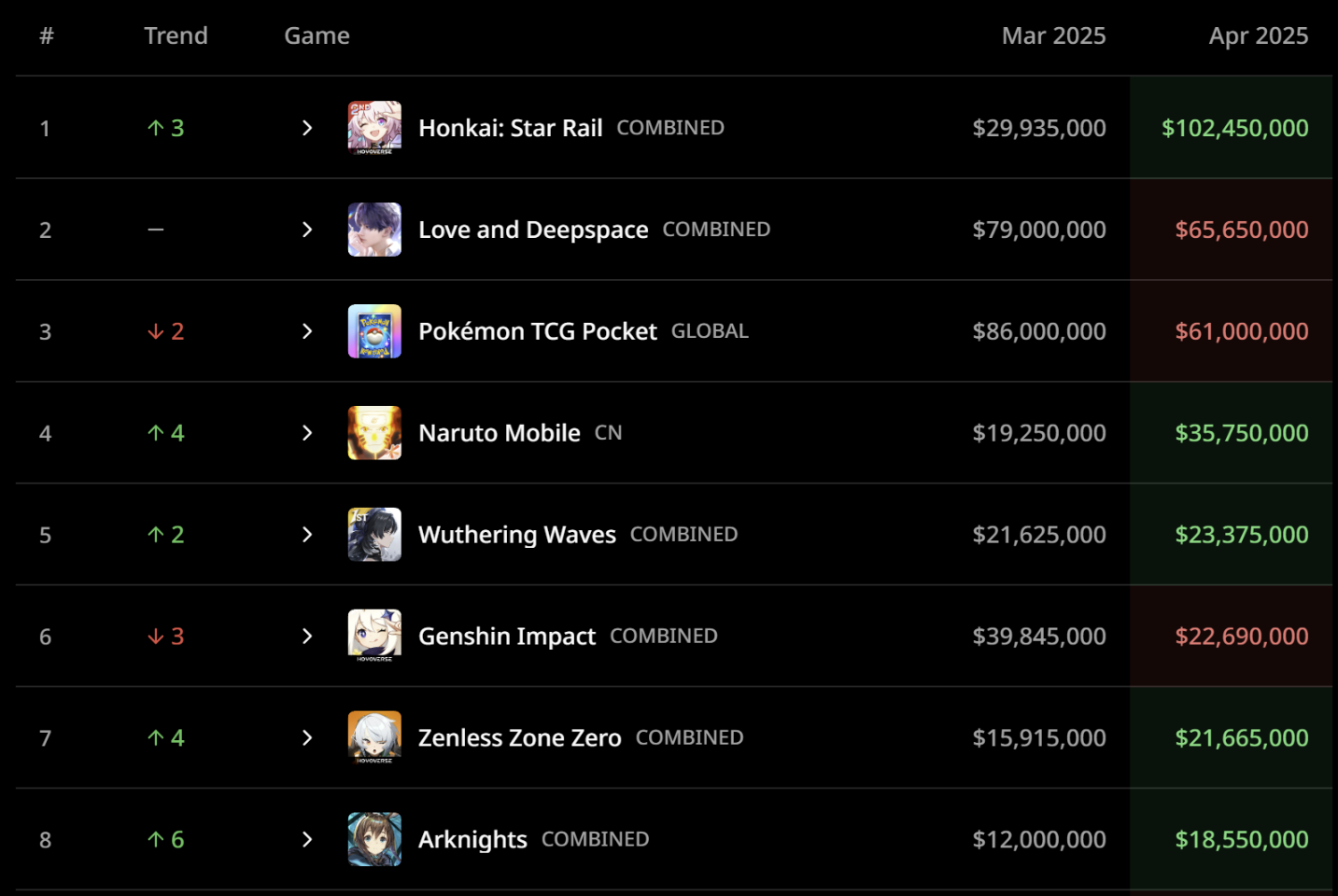Click Honkai's $102,450,000 April revenue cell
Screen dimensions: 1338x896
click(1234, 128)
